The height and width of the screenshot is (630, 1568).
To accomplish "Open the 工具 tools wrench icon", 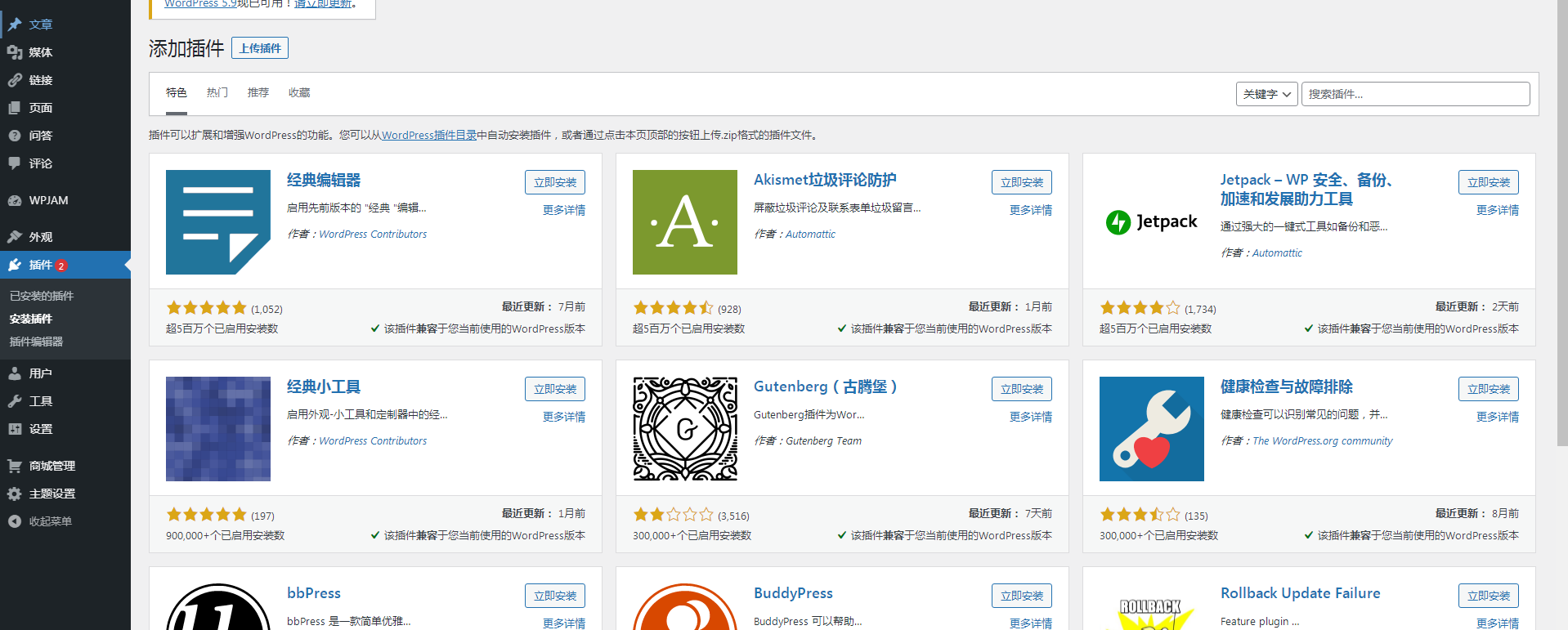I will 15,401.
